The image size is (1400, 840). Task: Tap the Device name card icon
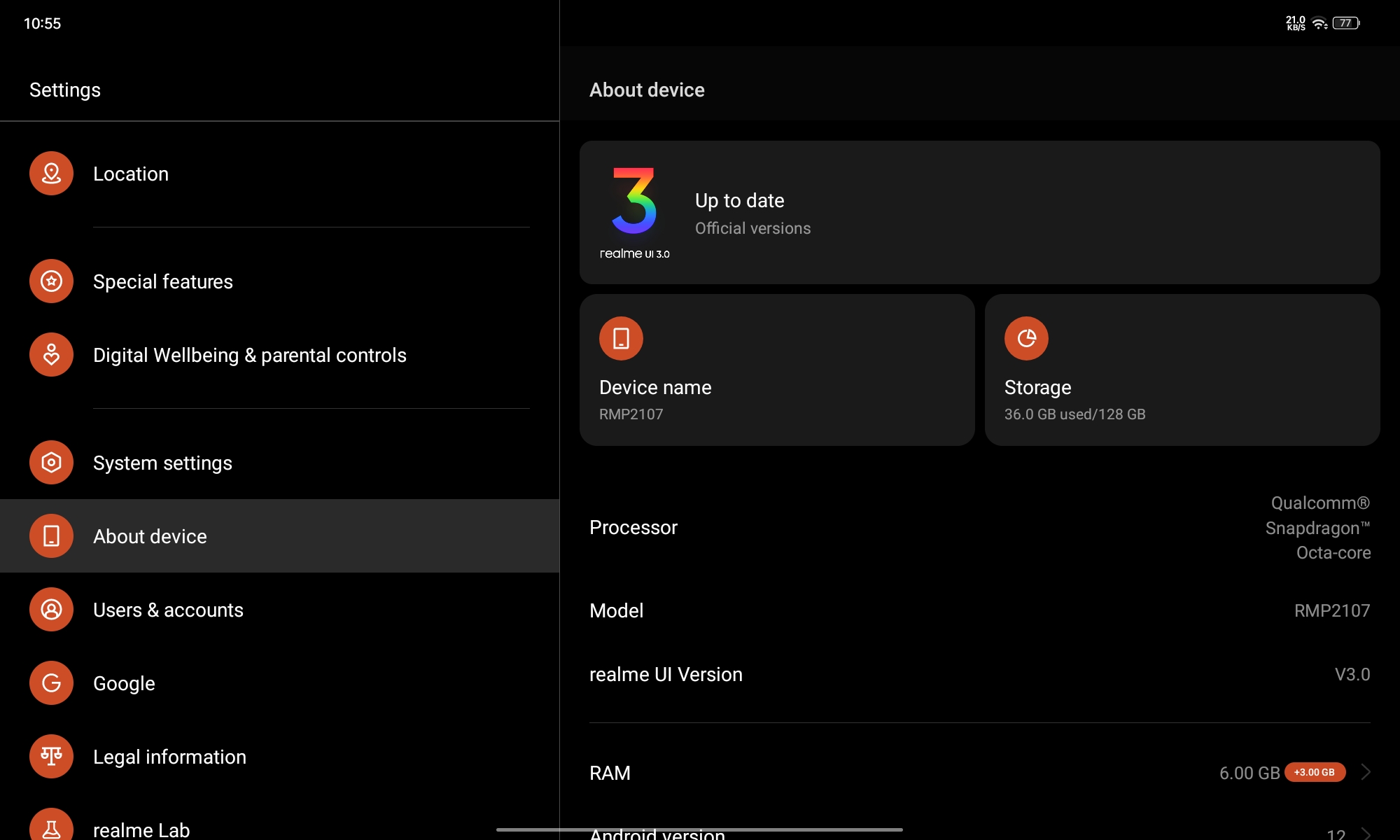click(x=621, y=339)
